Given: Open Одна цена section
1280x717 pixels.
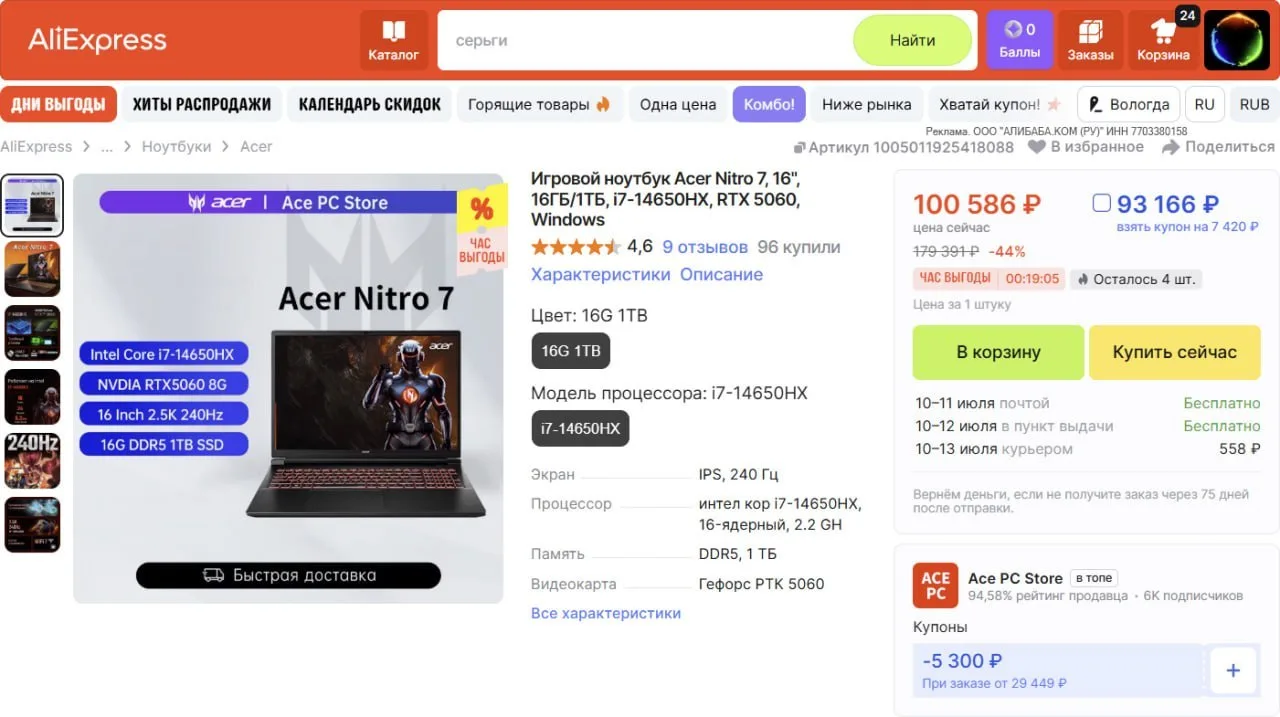Looking at the screenshot, I should pos(678,104).
